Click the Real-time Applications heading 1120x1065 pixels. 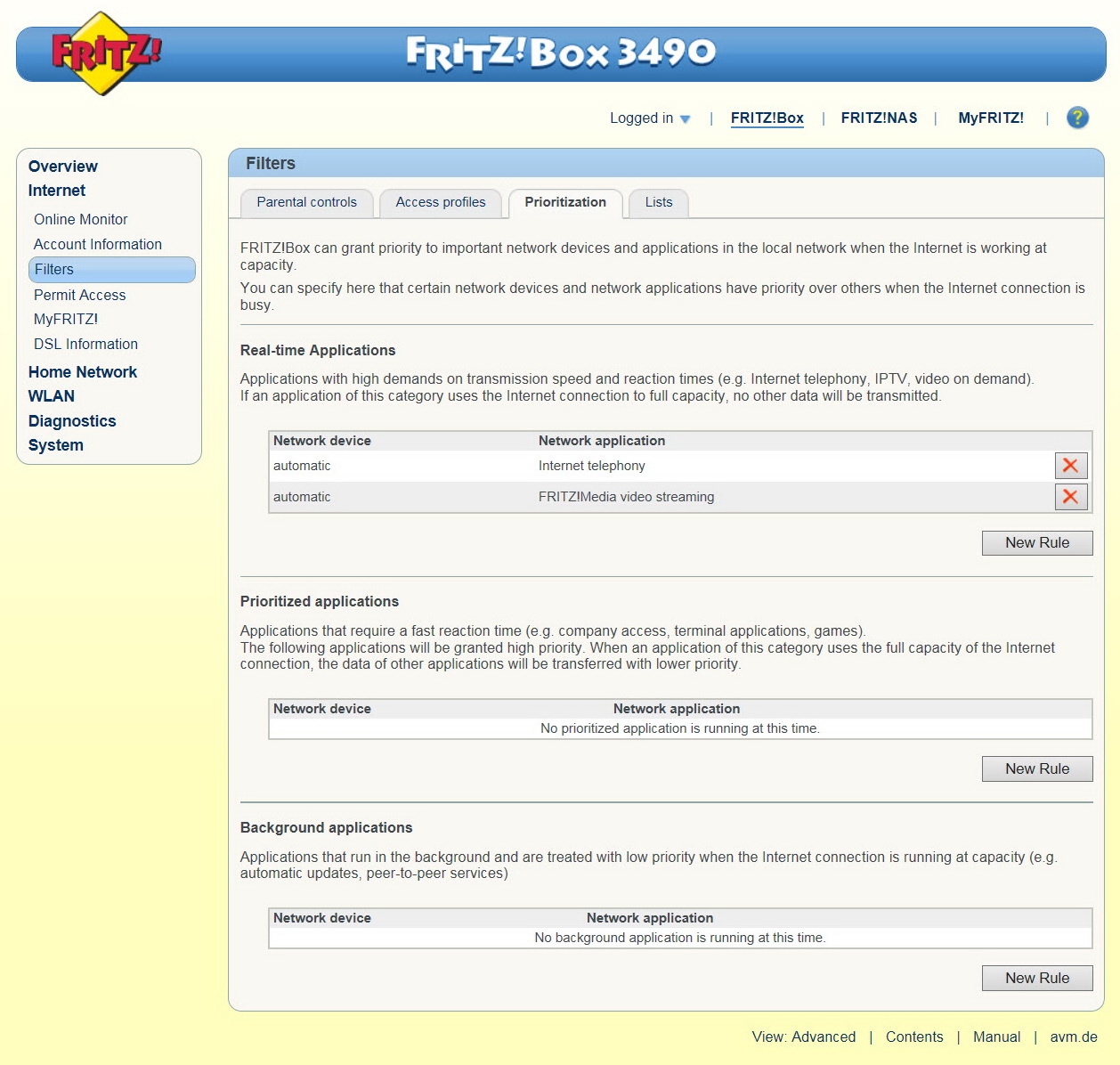click(318, 351)
